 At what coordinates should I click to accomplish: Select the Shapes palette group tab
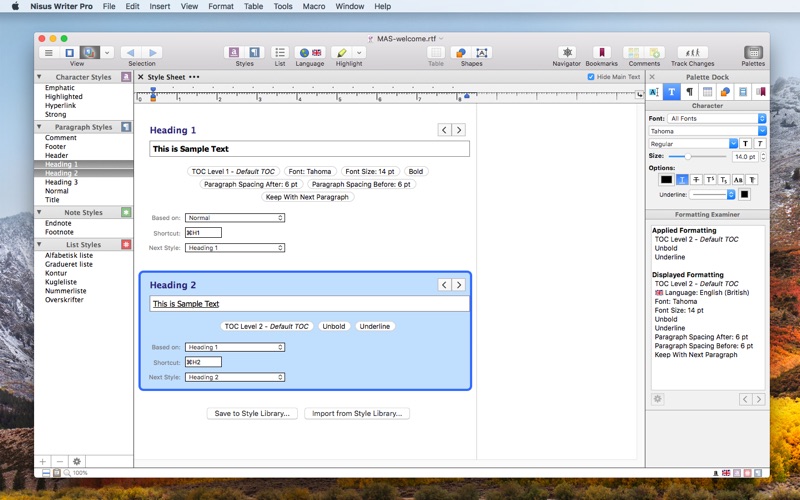pyautogui.click(x=725, y=92)
